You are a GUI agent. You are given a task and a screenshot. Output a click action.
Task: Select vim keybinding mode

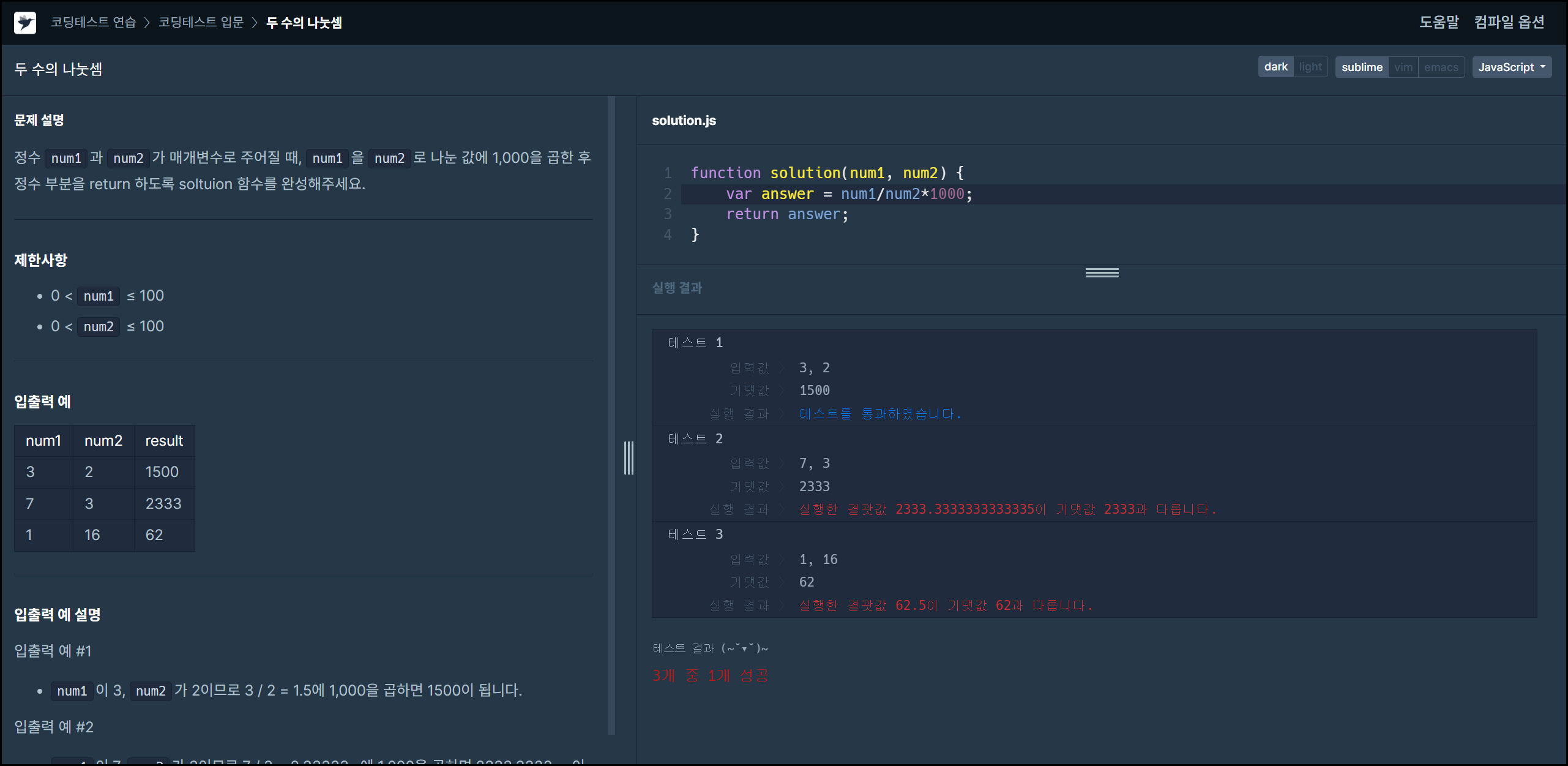point(1403,67)
